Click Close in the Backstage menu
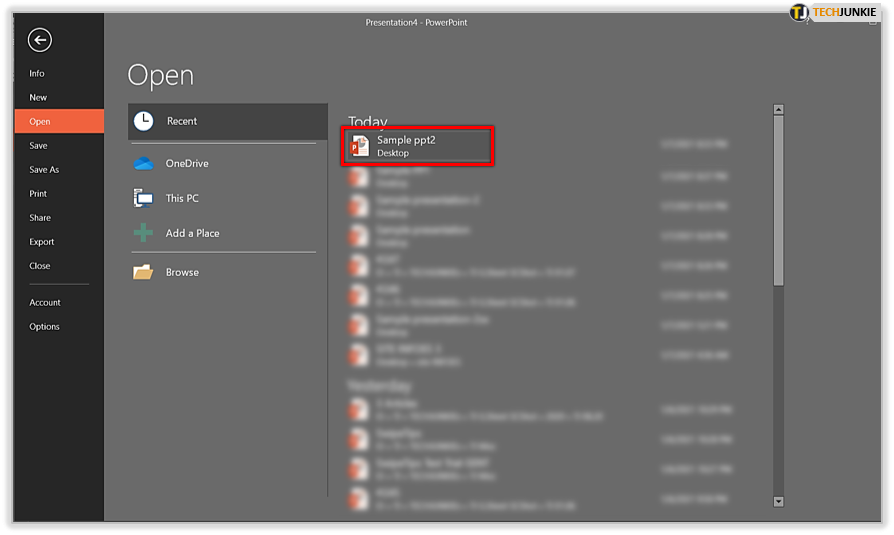 click(40, 266)
